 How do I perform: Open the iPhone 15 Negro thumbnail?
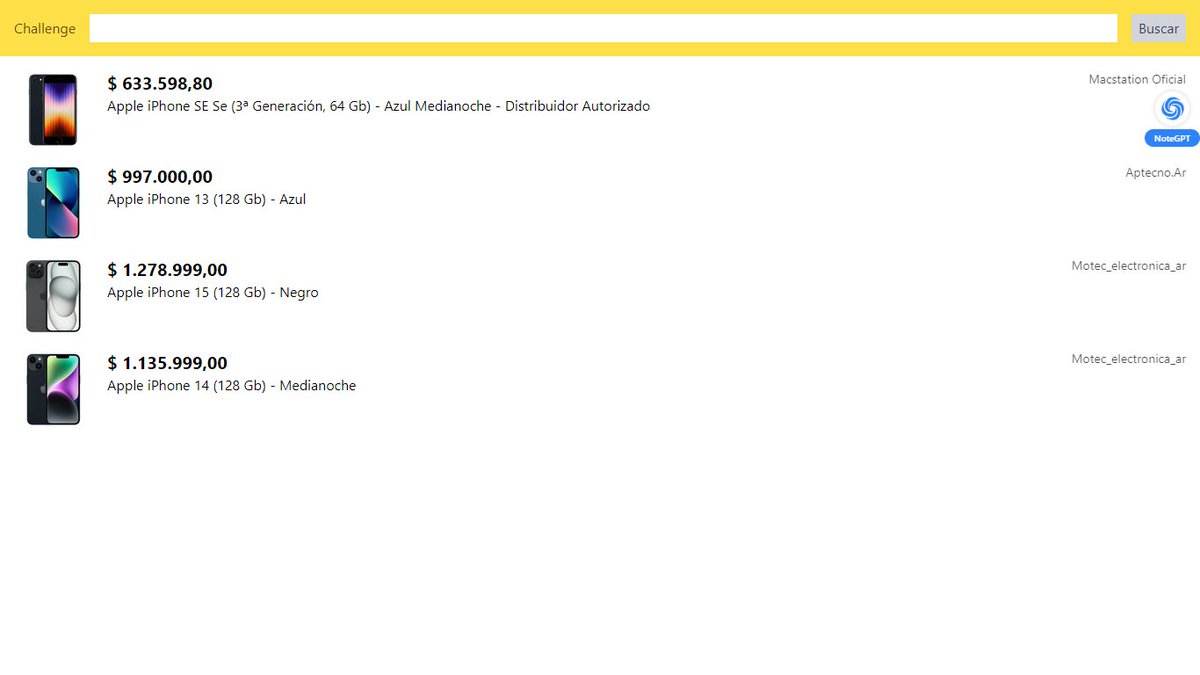(x=53, y=296)
